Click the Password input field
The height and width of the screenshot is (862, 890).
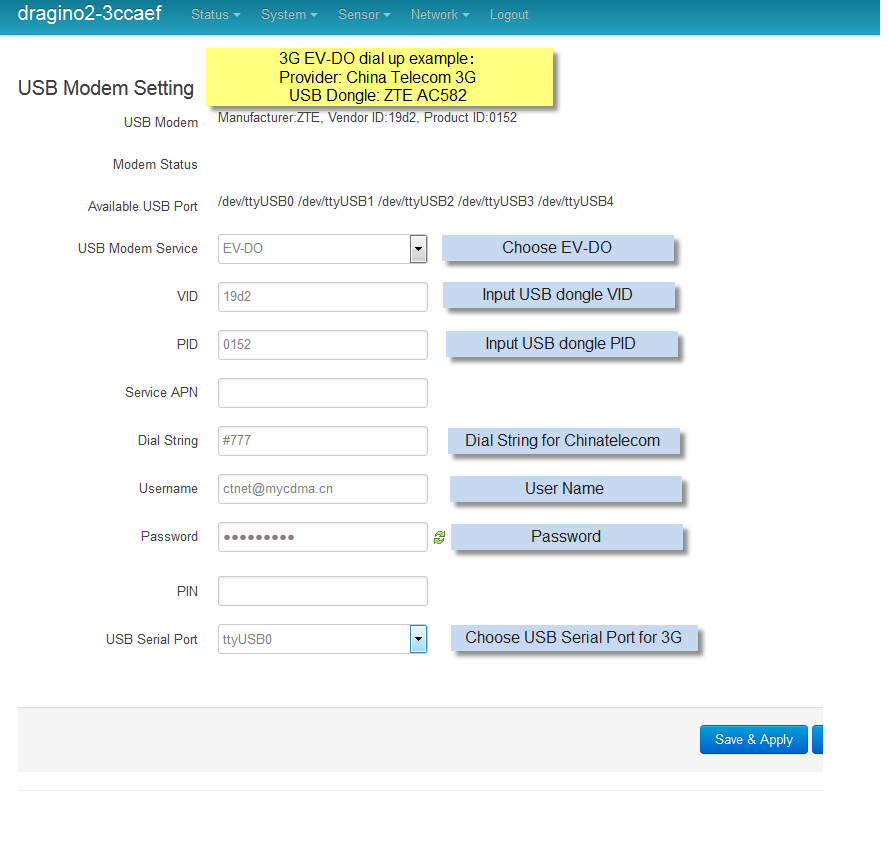click(x=322, y=537)
